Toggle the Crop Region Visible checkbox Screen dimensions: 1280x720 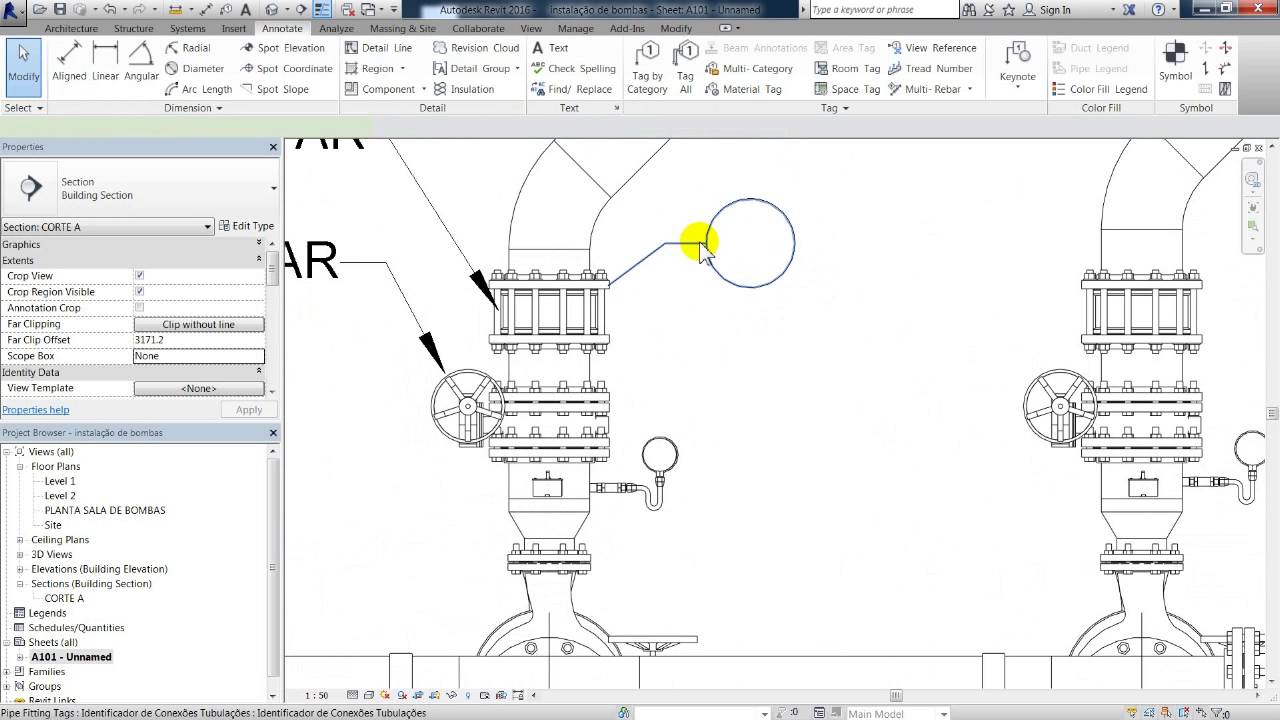(139, 292)
